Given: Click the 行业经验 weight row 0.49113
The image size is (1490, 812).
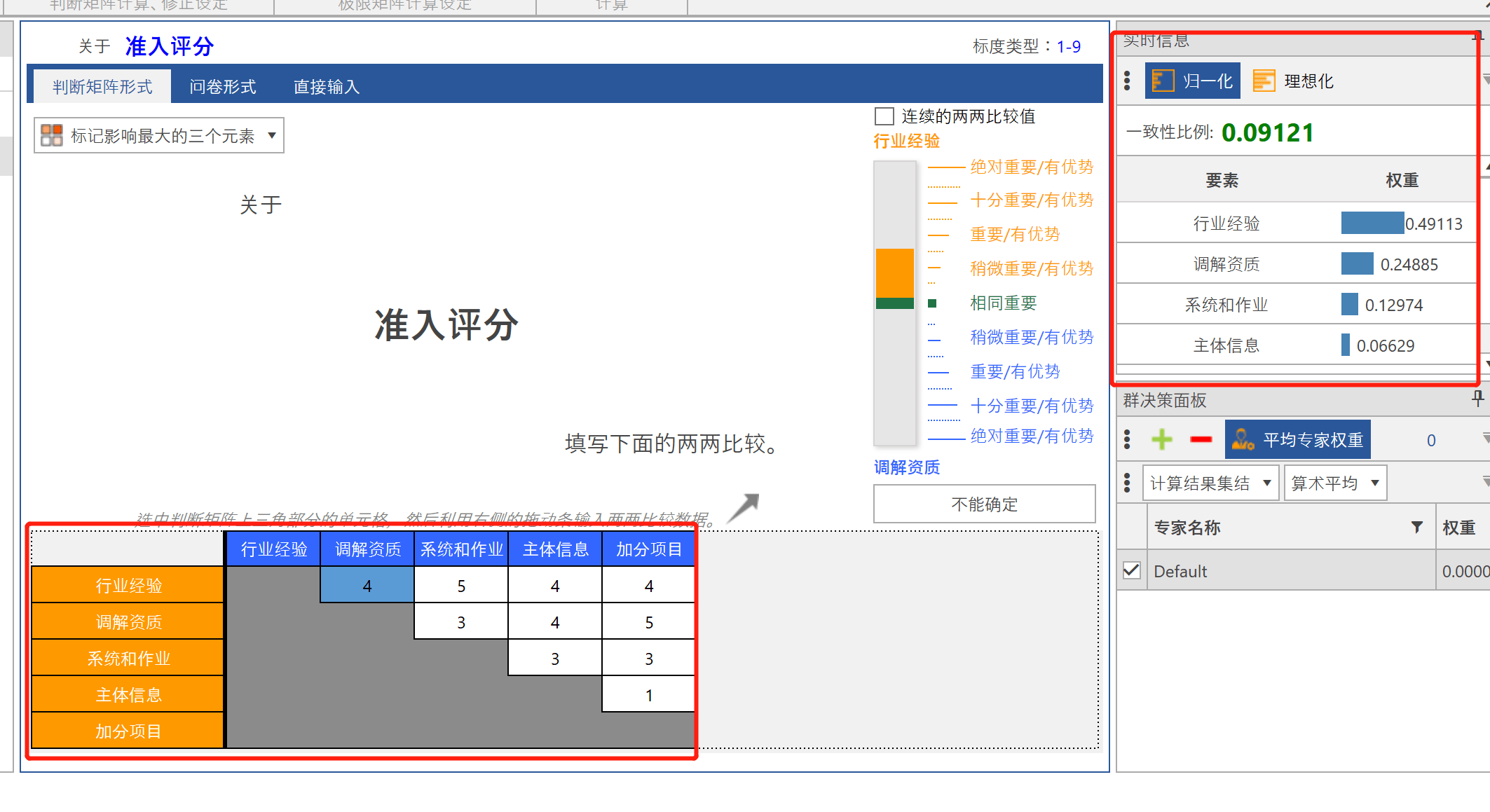Looking at the screenshot, I should [1297, 223].
